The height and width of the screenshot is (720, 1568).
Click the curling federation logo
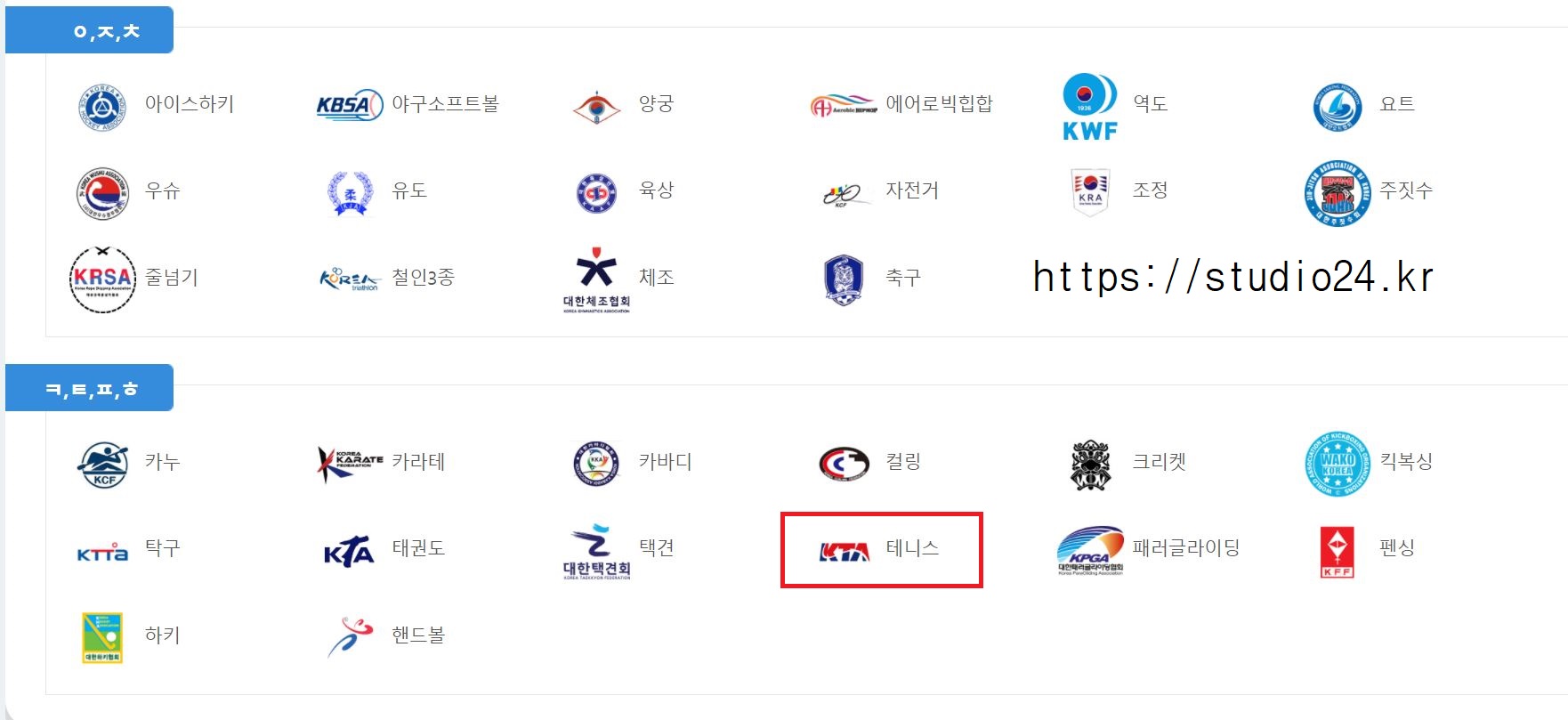[x=844, y=464]
